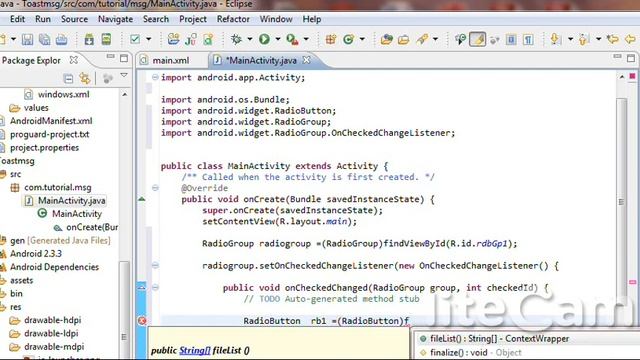Open the Debug dropdown arrow
640x360 pixels.
(x=250, y=39)
